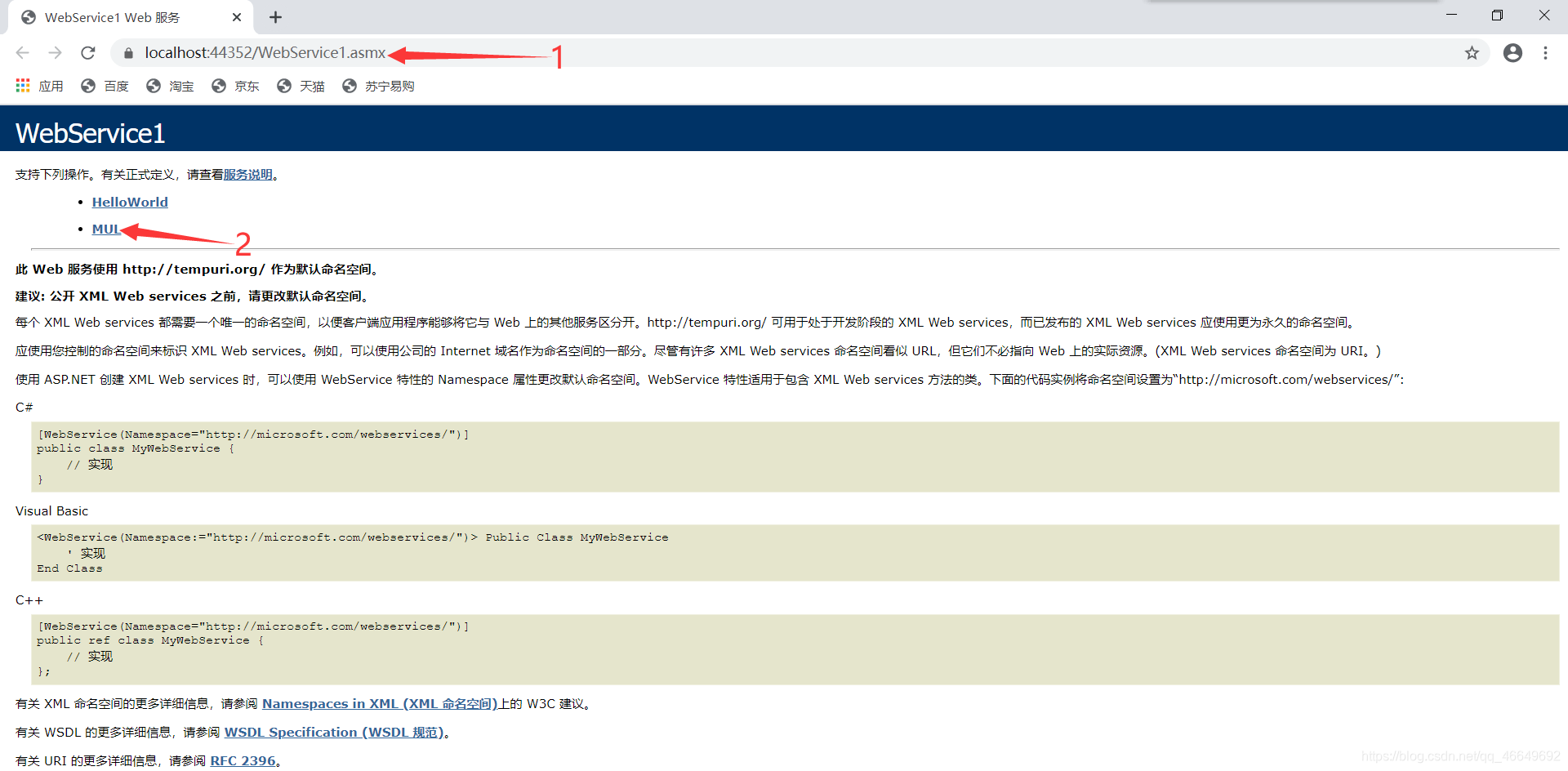Open the 苏宁易购 bookmark
The width and height of the screenshot is (1568, 771).
378,86
